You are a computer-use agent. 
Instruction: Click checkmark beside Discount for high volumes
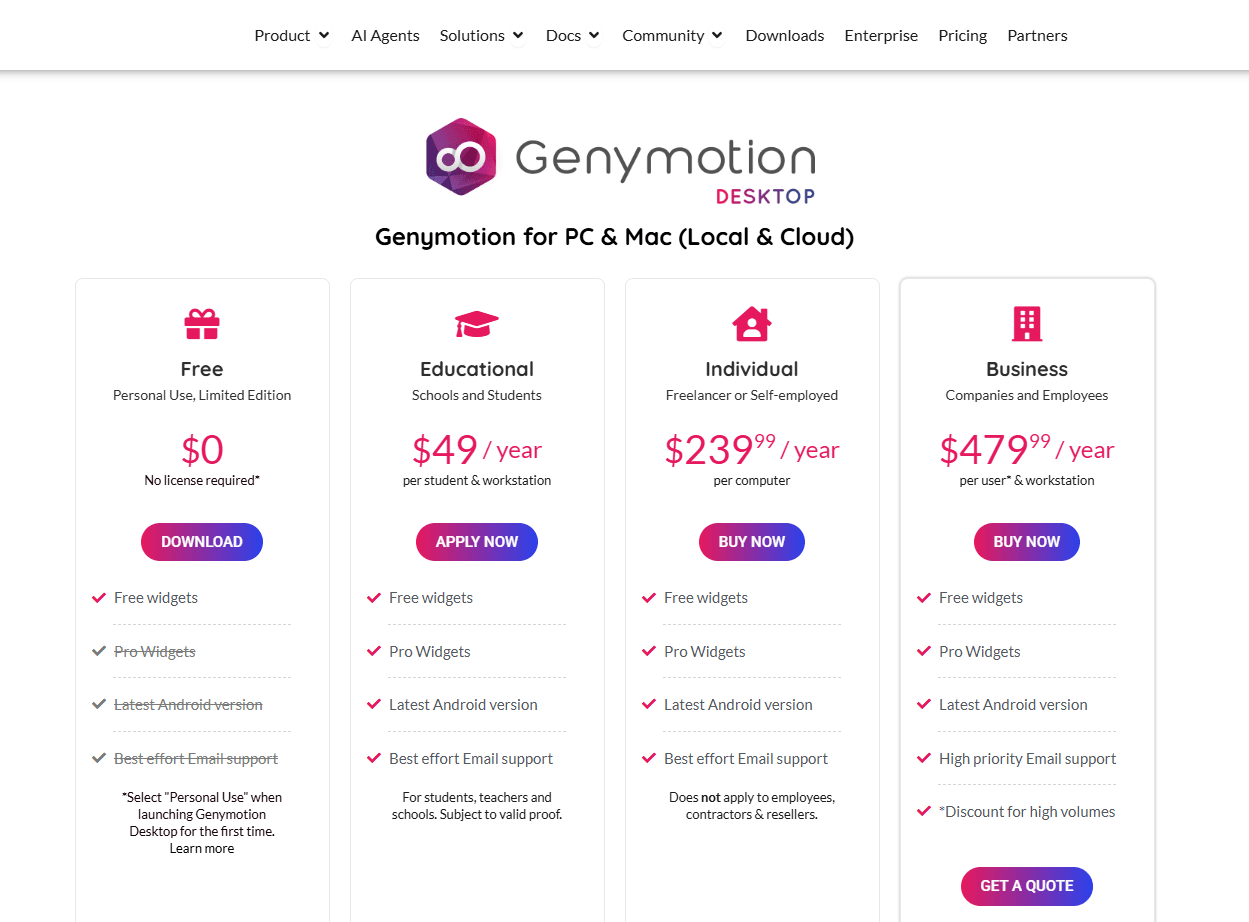[x=924, y=811]
